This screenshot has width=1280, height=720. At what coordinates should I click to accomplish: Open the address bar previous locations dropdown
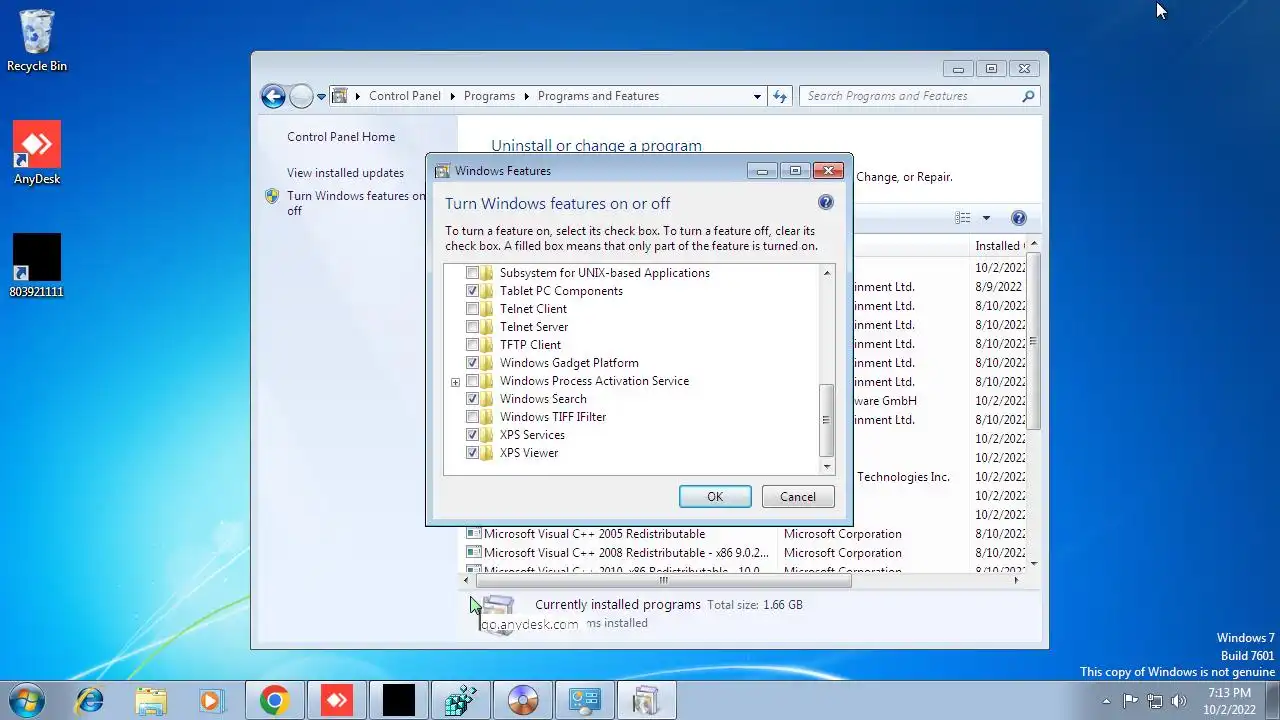point(757,96)
